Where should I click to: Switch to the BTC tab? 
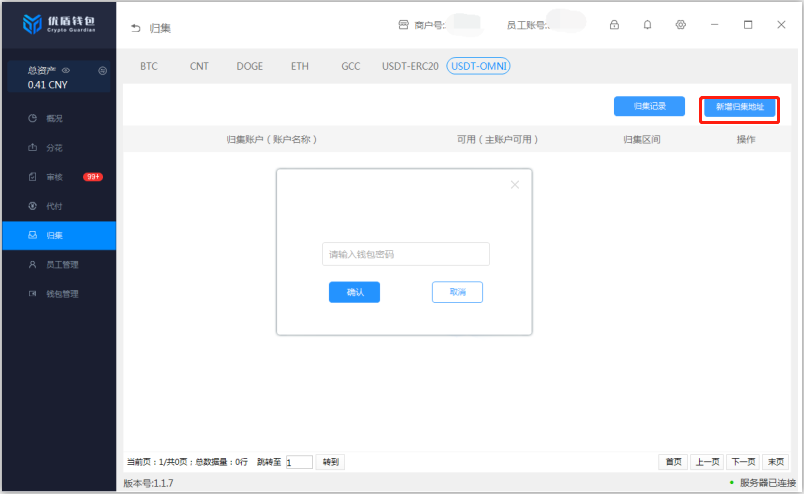click(149, 66)
